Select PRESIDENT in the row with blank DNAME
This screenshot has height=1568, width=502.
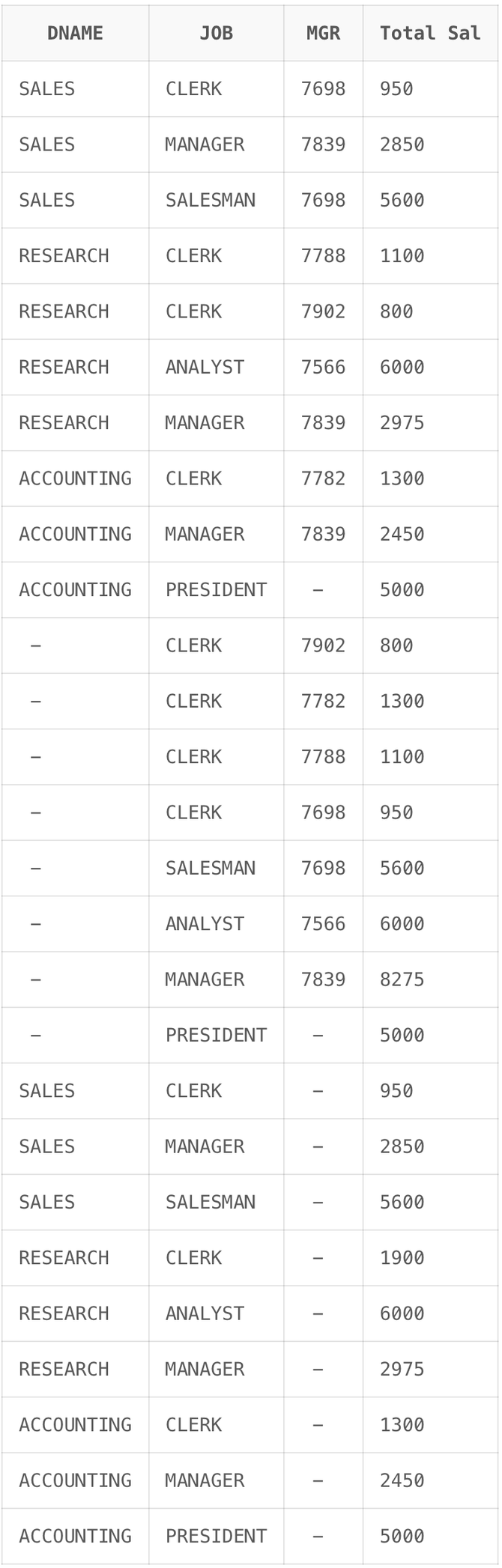(x=216, y=1035)
